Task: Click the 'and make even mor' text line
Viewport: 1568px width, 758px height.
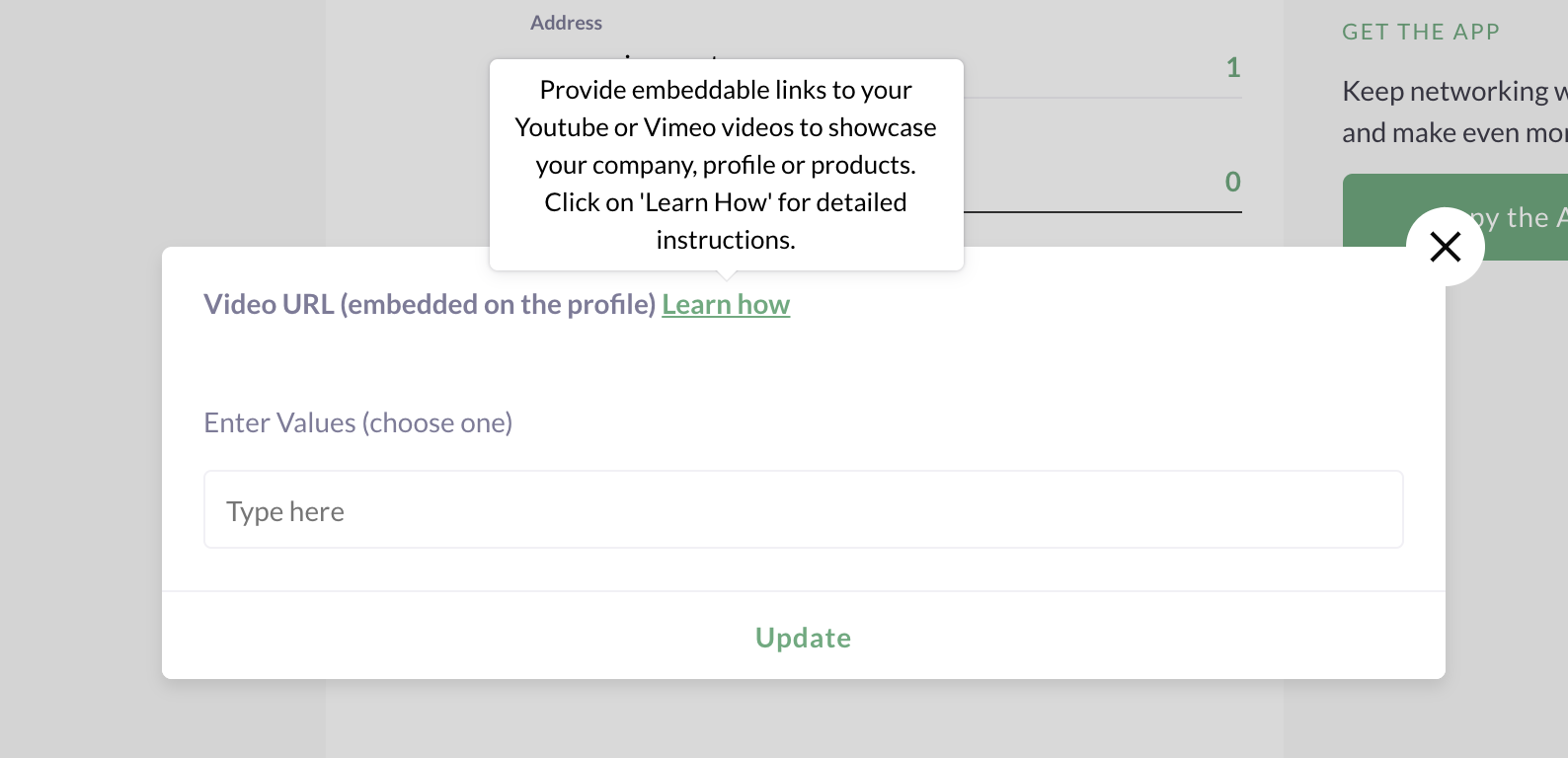Action: (1454, 132)
